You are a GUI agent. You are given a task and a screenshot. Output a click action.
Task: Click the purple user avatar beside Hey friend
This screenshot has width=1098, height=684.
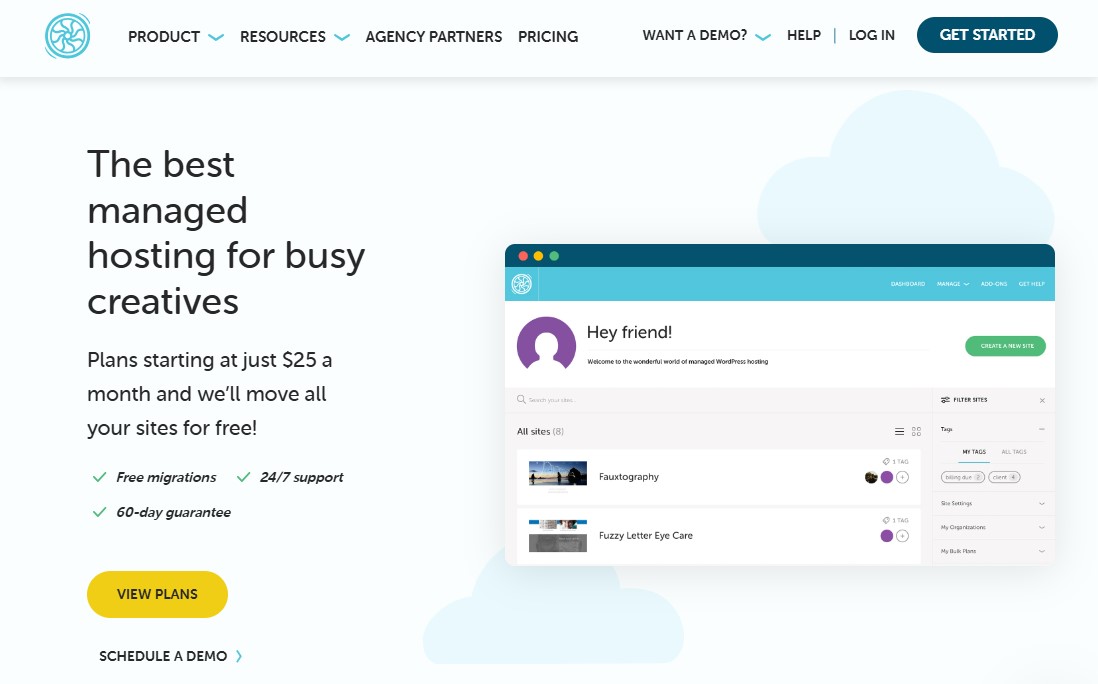[546, 346]
